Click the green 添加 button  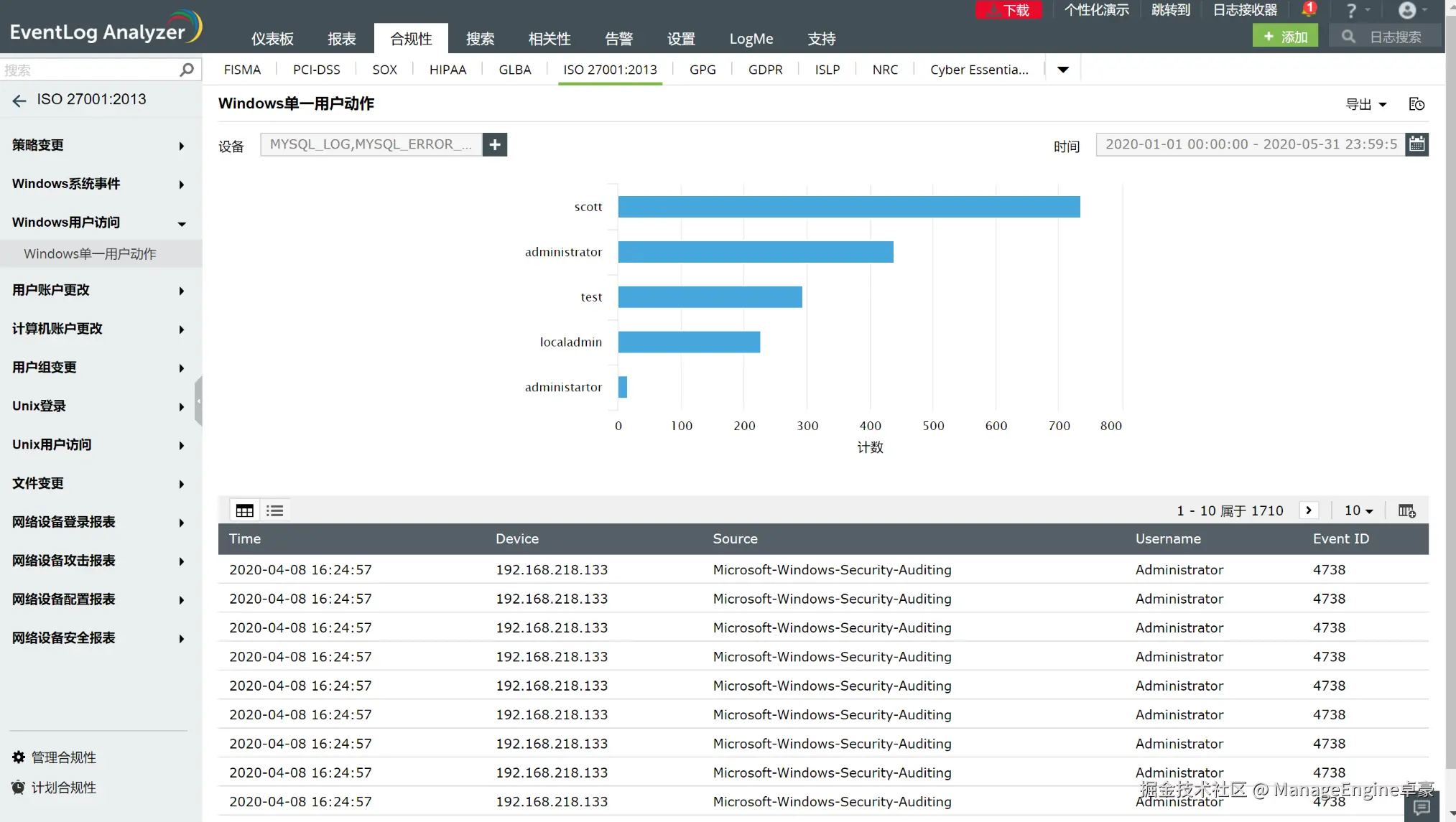tap(1285, 36)
